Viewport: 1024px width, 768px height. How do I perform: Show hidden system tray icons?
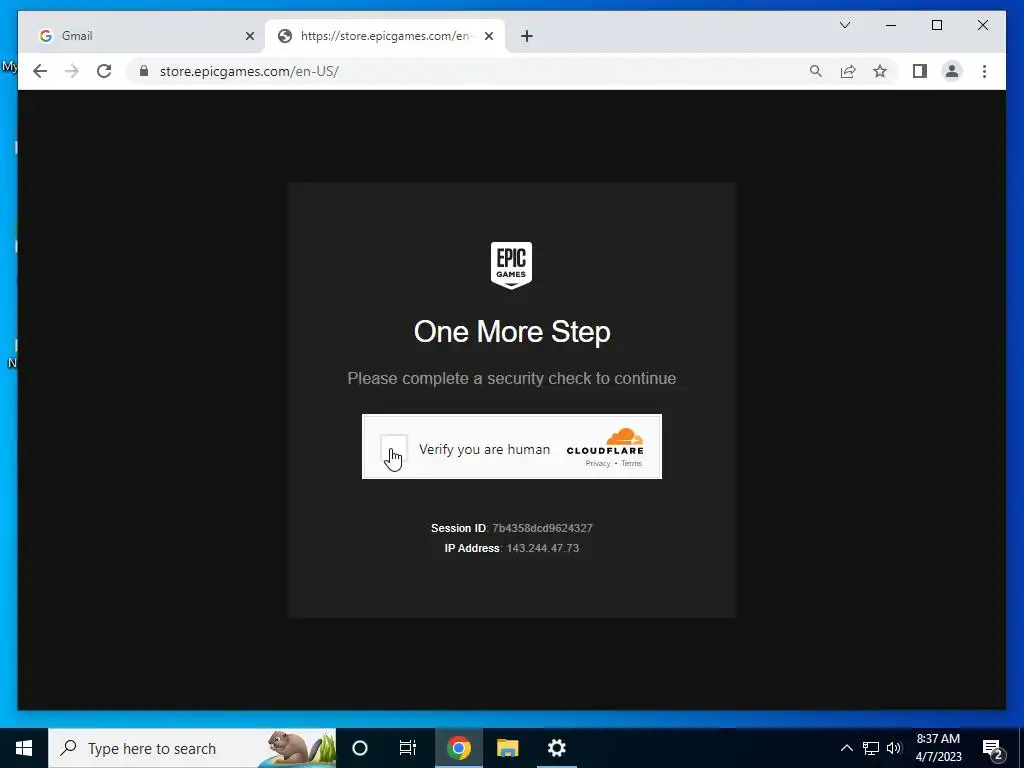tap(846, 748)
